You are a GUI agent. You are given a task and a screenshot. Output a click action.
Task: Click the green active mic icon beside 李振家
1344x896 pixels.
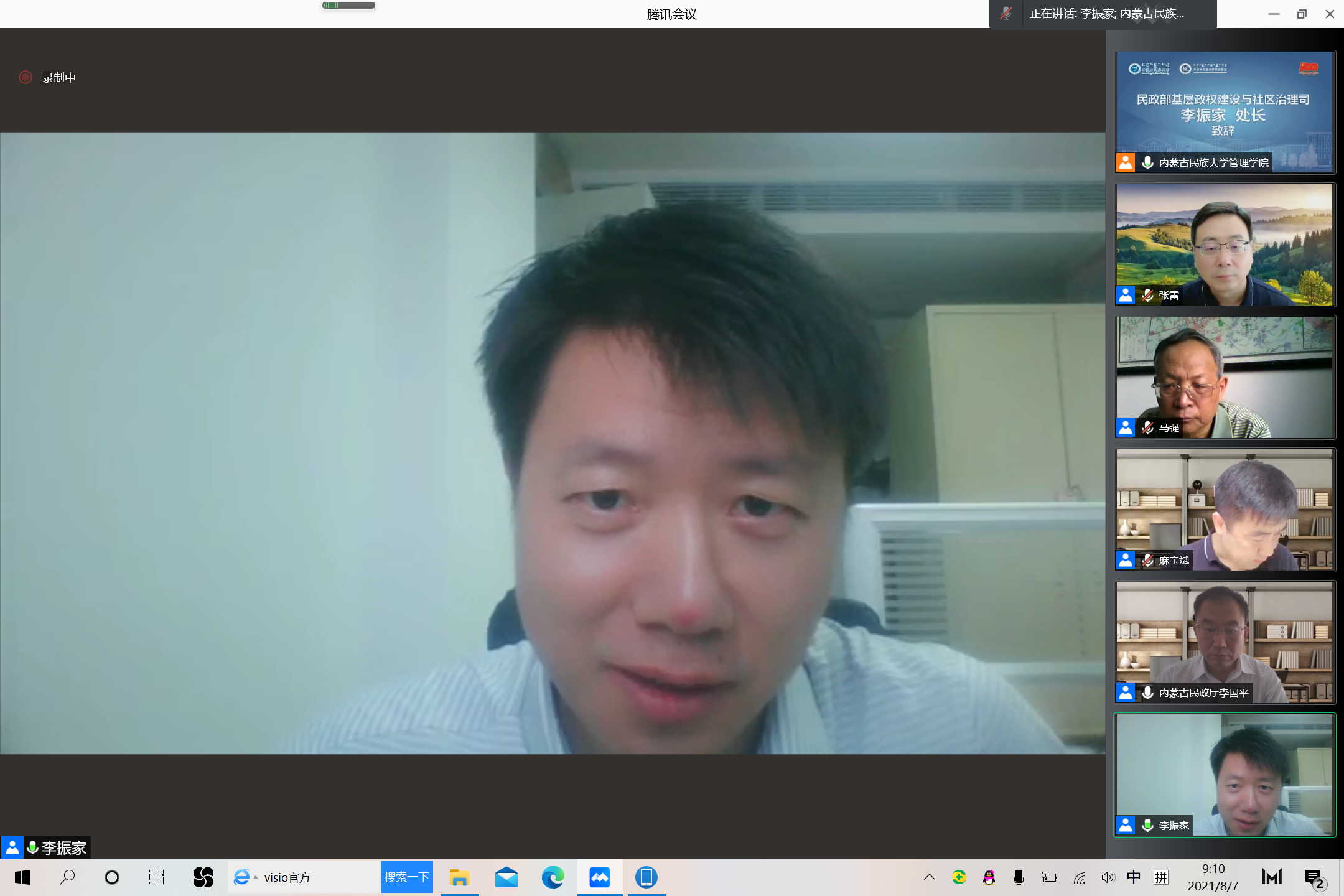tap(1147, 825)
